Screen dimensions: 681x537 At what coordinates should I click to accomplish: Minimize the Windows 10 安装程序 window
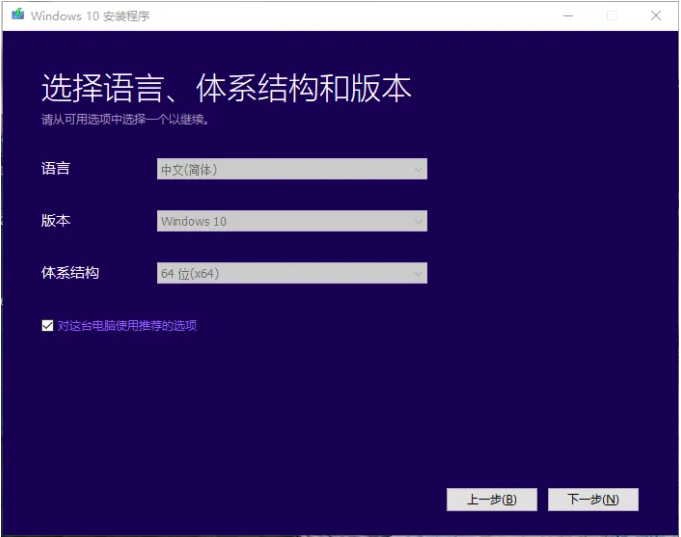[x=568, y=15]
